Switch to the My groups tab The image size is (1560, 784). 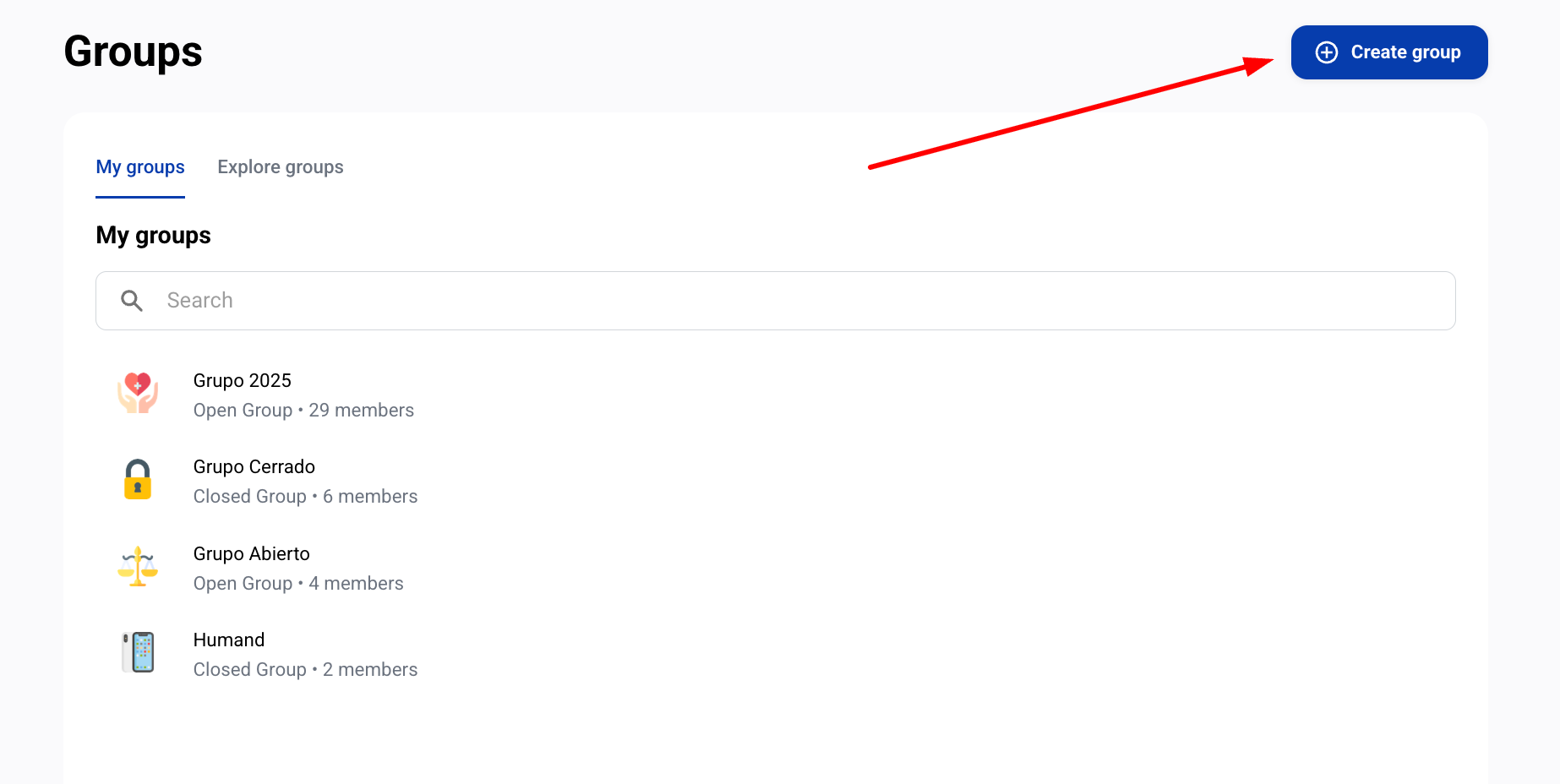[140, 167]
